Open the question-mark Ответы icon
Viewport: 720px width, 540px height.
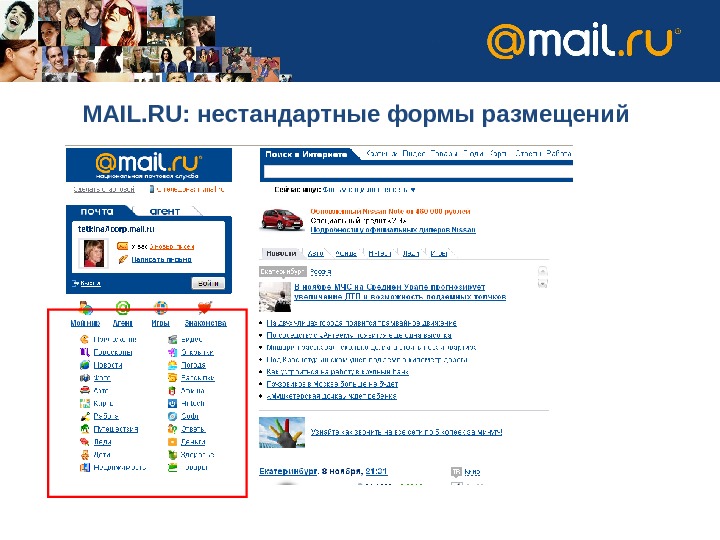(x=172, y=429)
